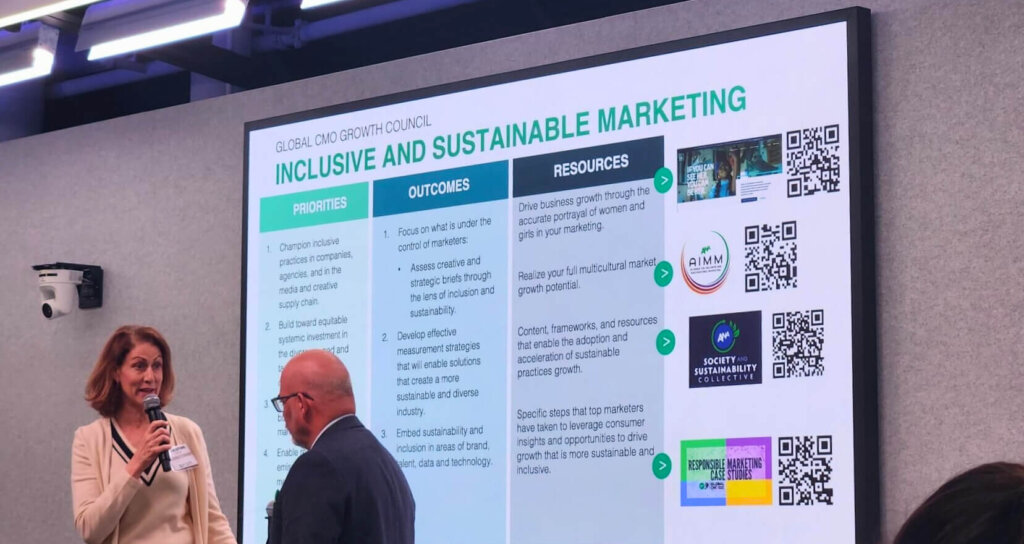Click resource text 'Drive business growth through the accurate portrayal'
The height and width of the screenshot is (544, 1024).
click(584, 214)
